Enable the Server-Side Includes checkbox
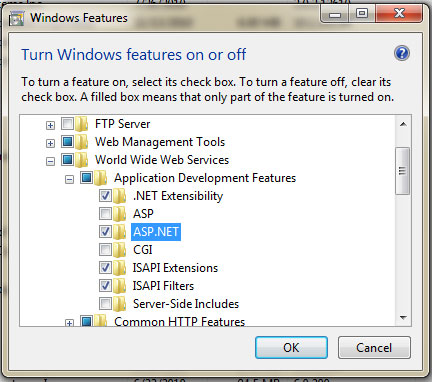The image size is (432, 382). [105, 304]
